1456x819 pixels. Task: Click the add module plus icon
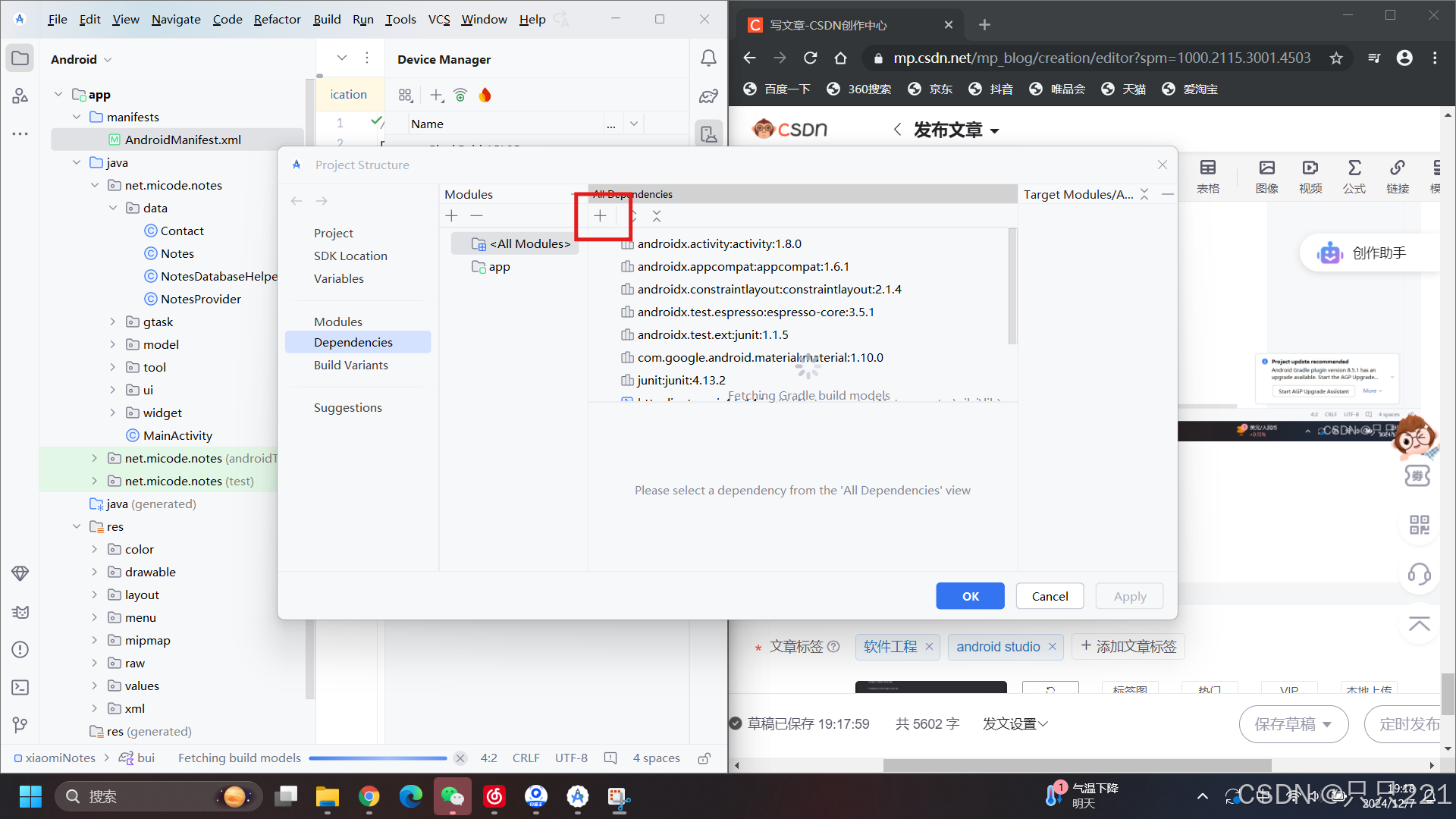452,216
